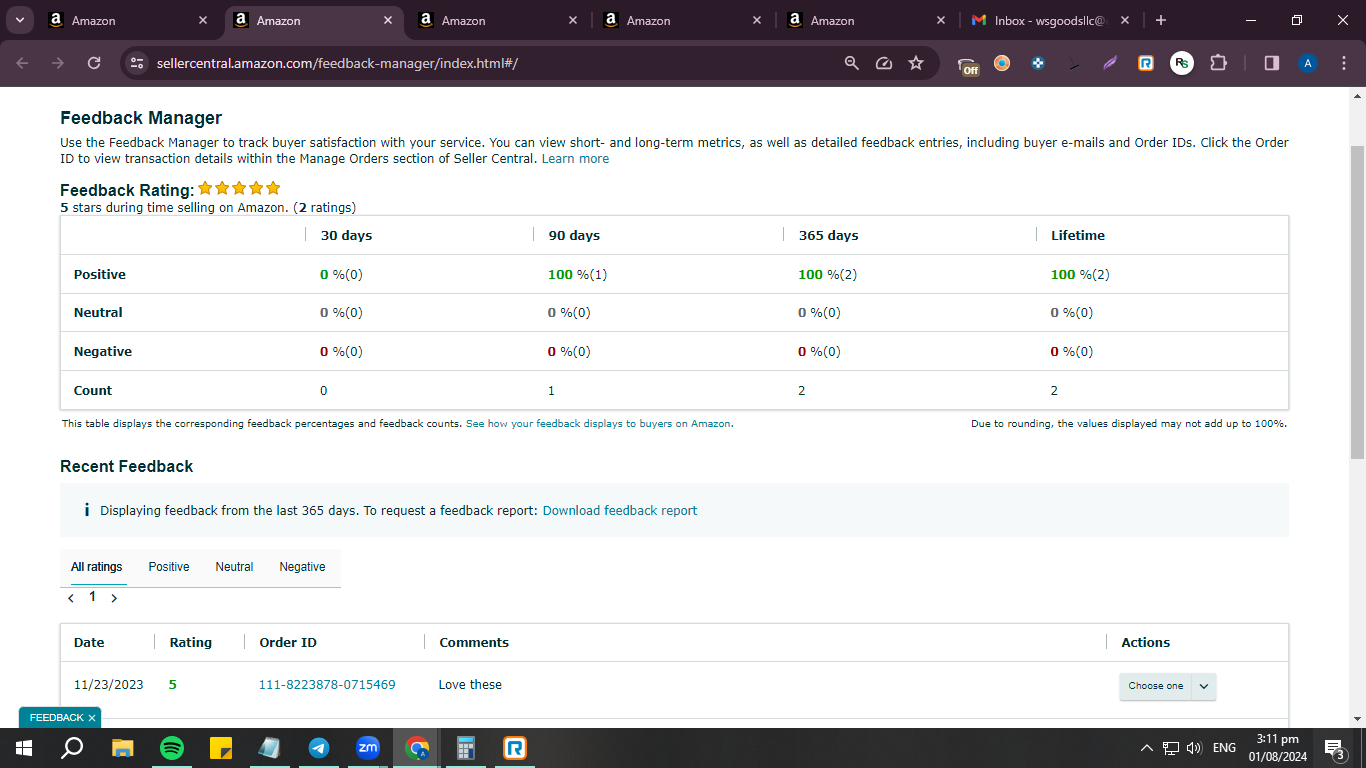
Task: Show hidden system tray icons
Action: 1147,748
